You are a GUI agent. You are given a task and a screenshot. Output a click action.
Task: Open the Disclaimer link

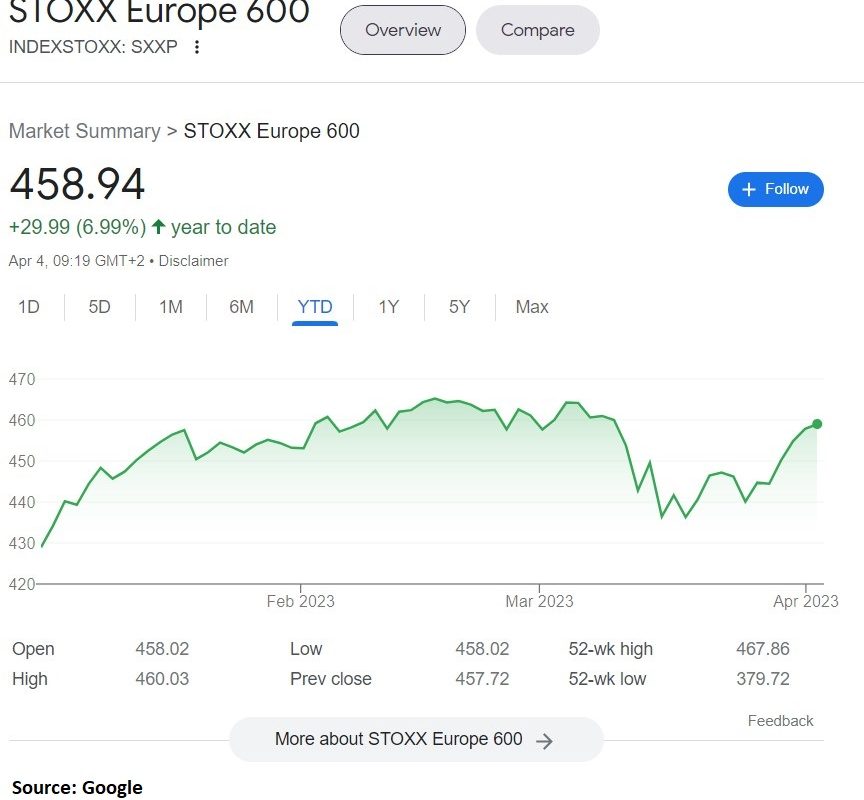point(193,261)
